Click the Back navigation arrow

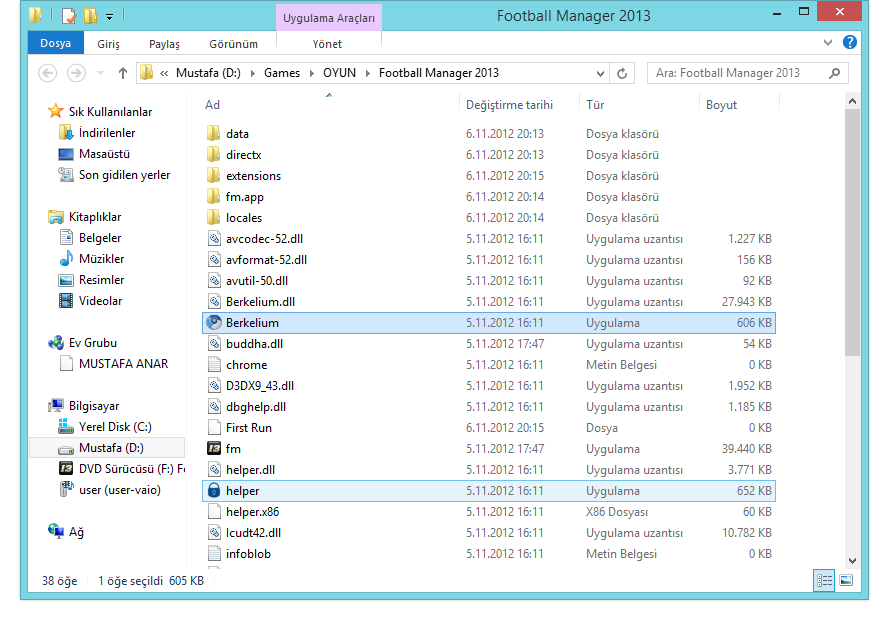pos(48,73)
